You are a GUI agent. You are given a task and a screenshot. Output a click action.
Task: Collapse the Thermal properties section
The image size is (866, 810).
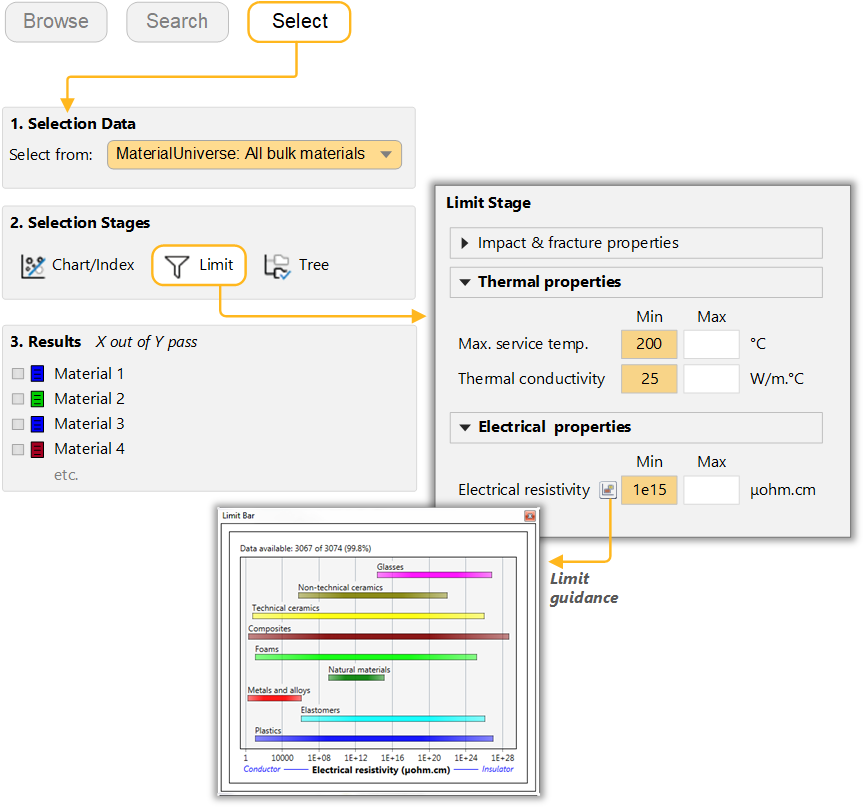[465, 282]
